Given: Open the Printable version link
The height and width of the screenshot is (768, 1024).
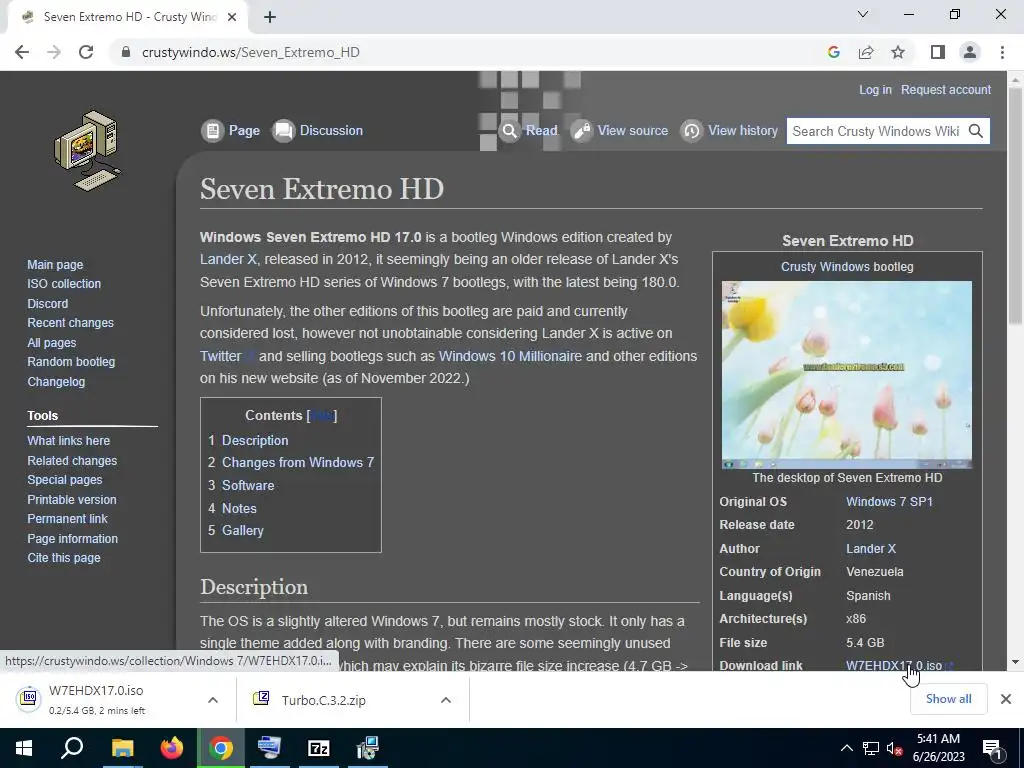Looking at the screenshot, I should 72,499.
